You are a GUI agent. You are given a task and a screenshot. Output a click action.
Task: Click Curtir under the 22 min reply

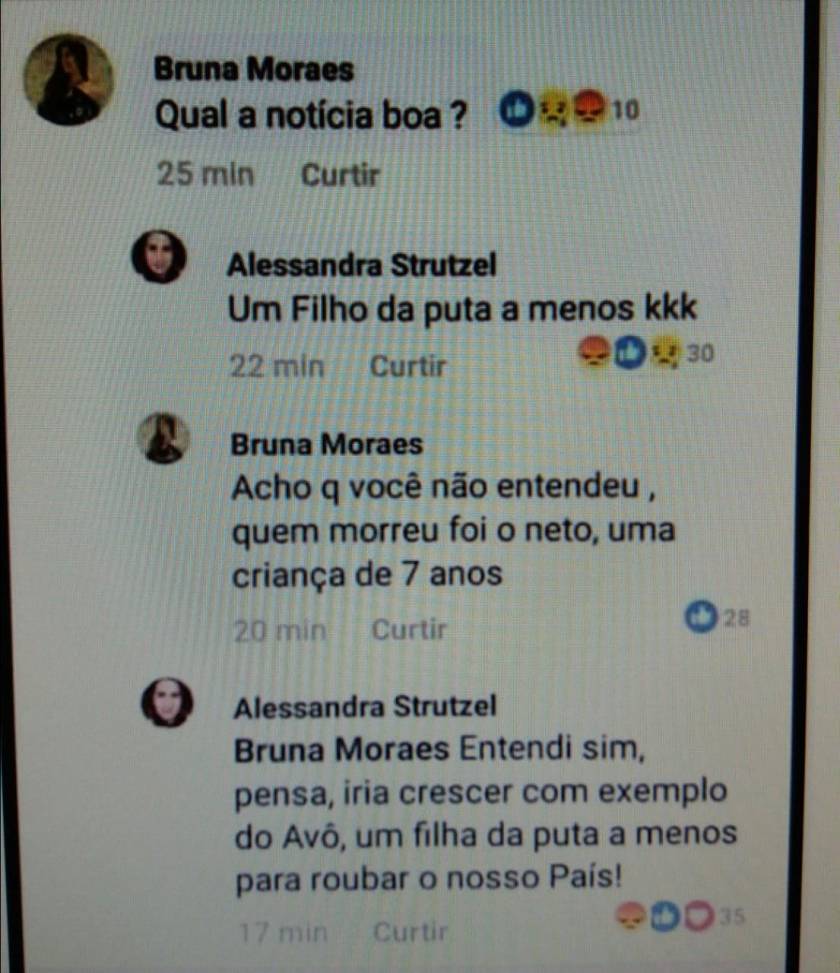point(408,365)
